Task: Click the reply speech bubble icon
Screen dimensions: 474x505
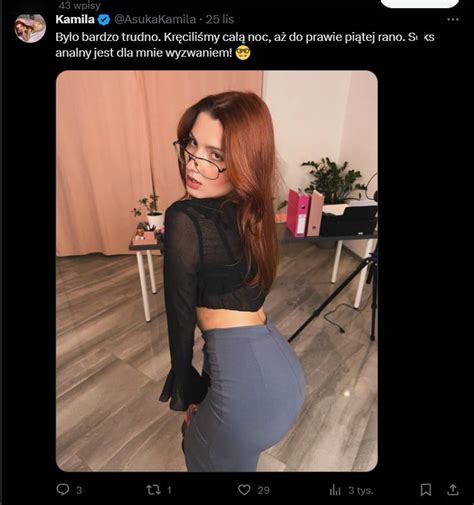Action: point(63,489)
